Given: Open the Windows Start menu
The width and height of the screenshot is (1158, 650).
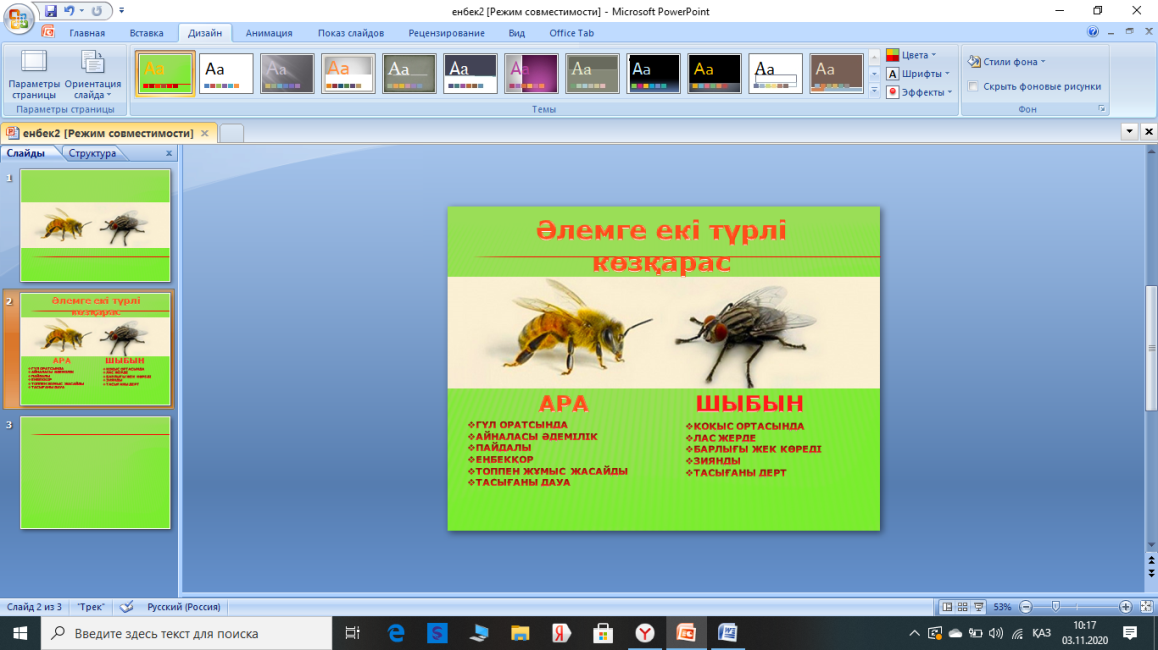Looking at the screenshot, I should point(20,633).
